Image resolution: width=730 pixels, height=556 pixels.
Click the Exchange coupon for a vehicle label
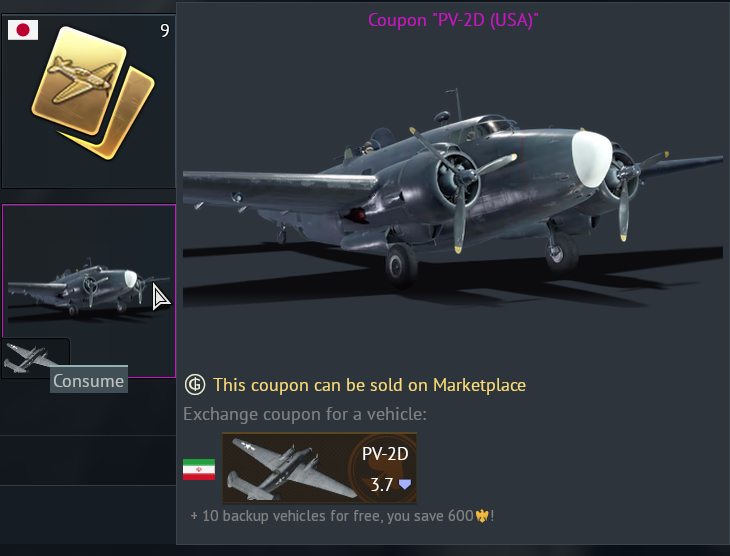305,414
